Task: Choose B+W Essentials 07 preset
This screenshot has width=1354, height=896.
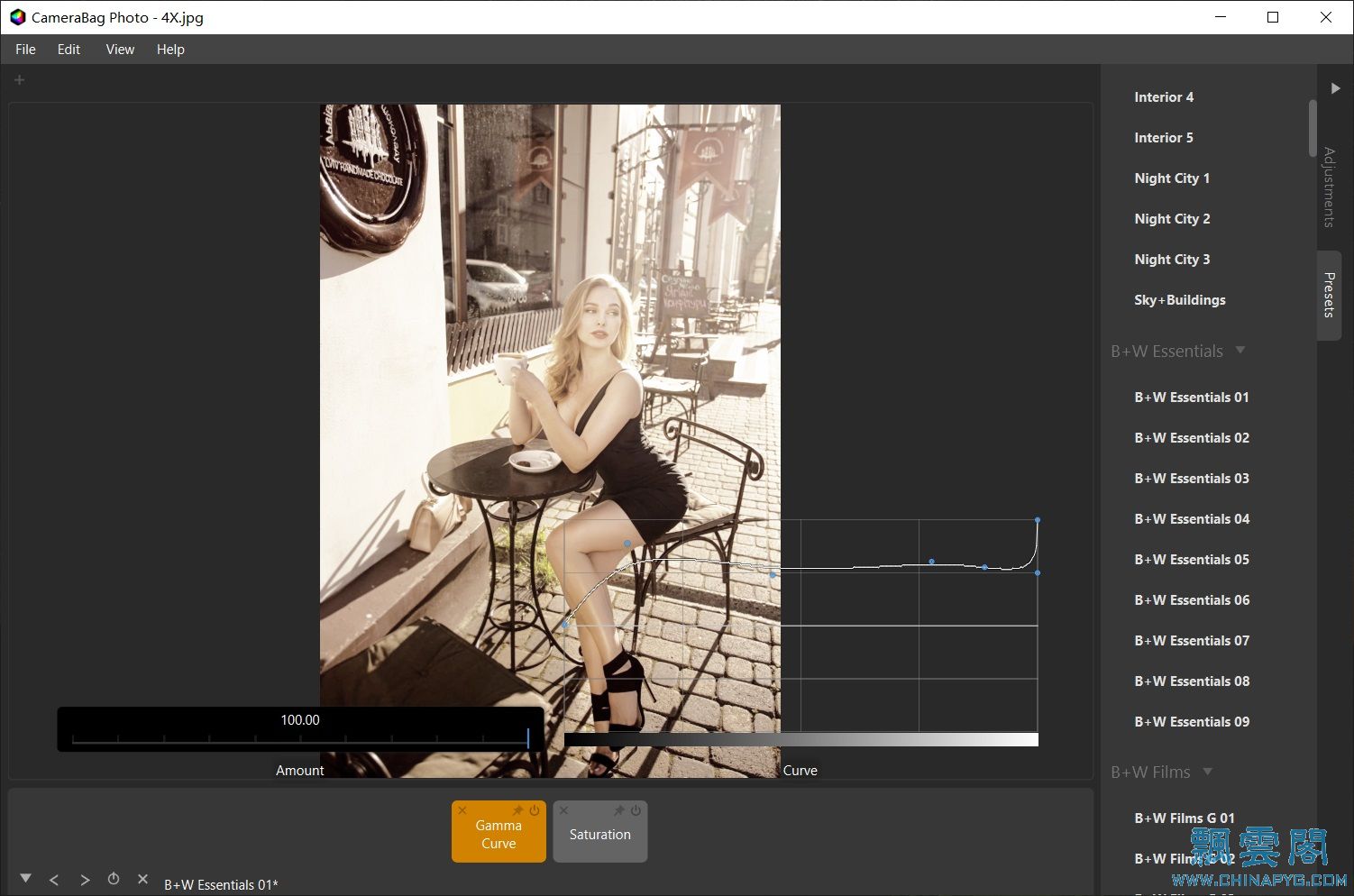Action: coord(1192,641)
